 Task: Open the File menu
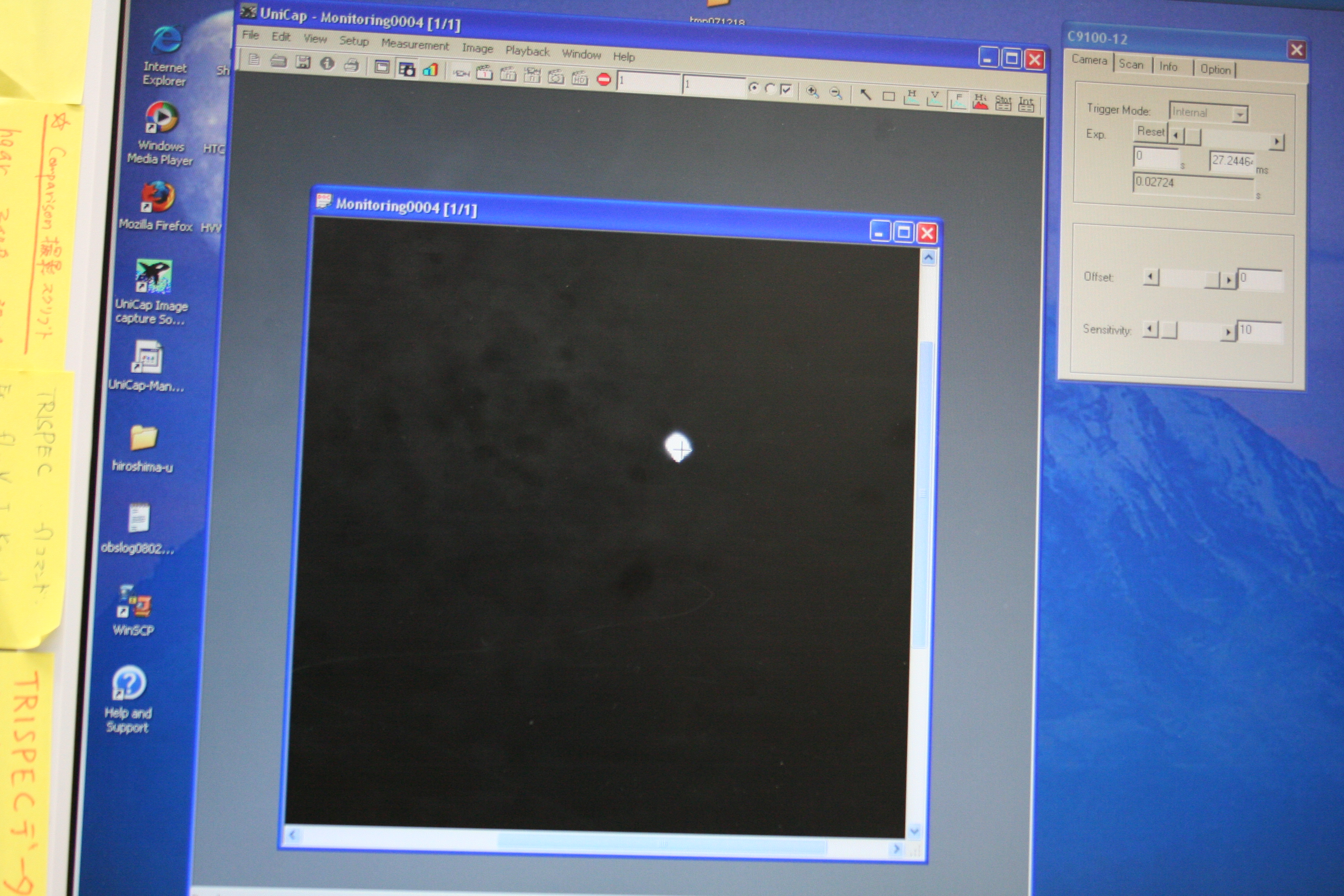tap(250, 35)
